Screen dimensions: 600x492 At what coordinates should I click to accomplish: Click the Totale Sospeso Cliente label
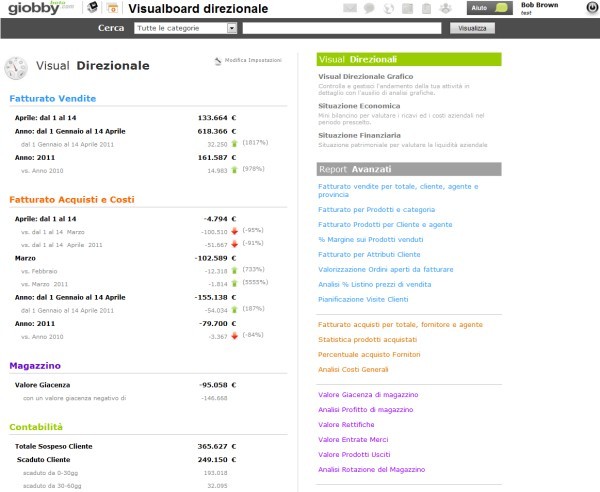click(x=54, y=446)
